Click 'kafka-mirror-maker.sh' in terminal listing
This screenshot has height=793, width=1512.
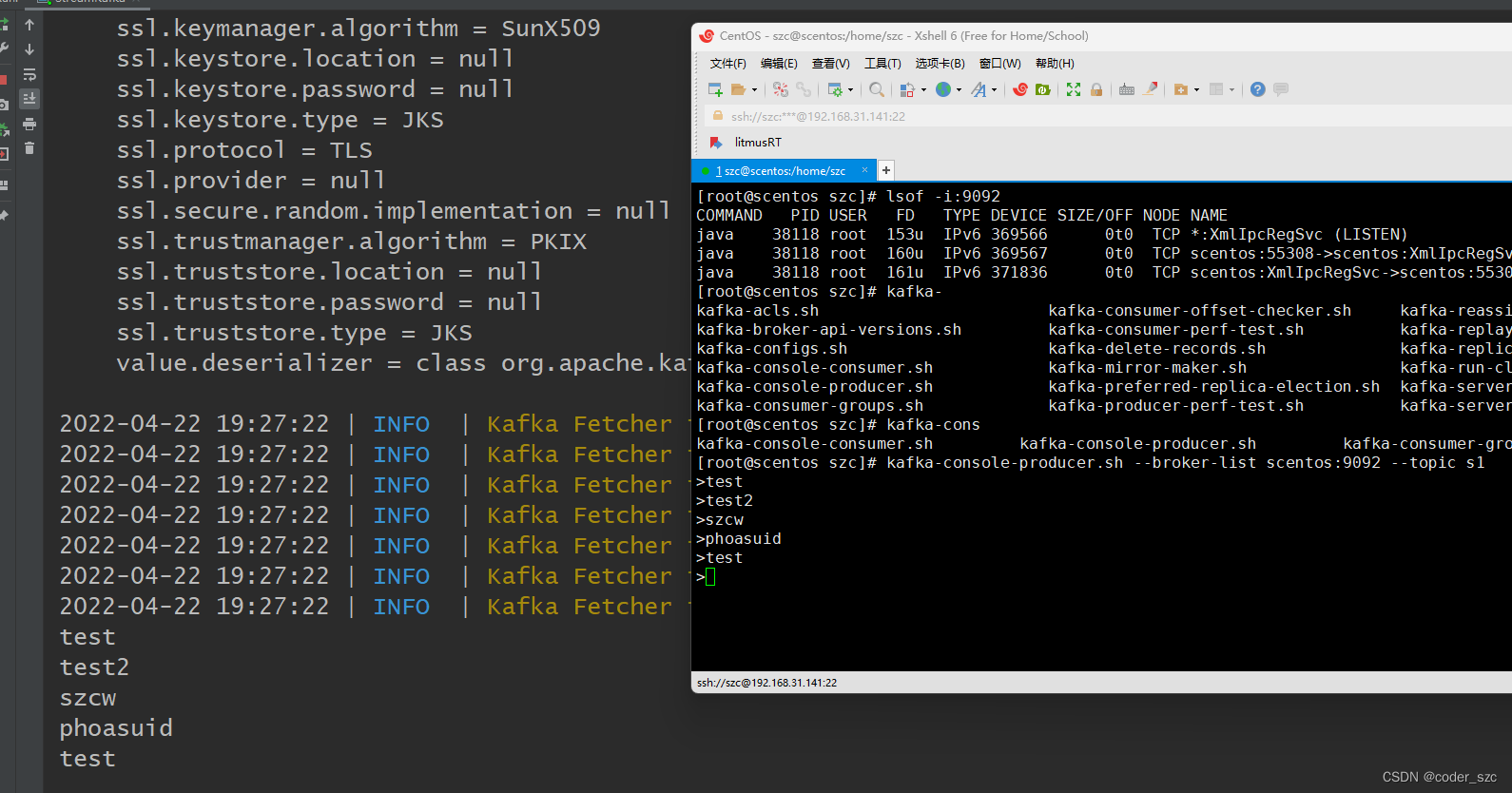point(1147,368)
